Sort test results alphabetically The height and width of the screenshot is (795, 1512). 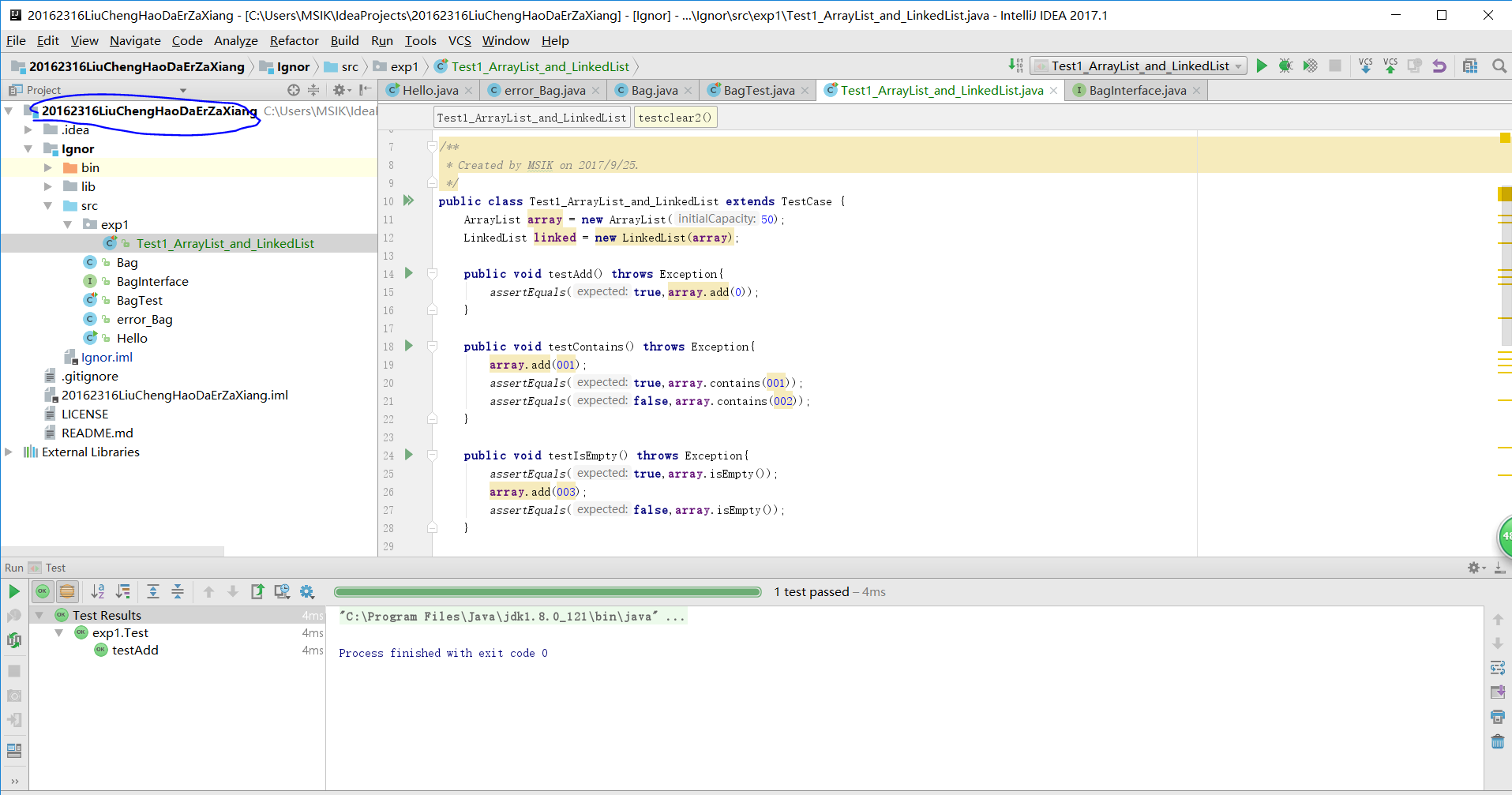click(98, 591)
